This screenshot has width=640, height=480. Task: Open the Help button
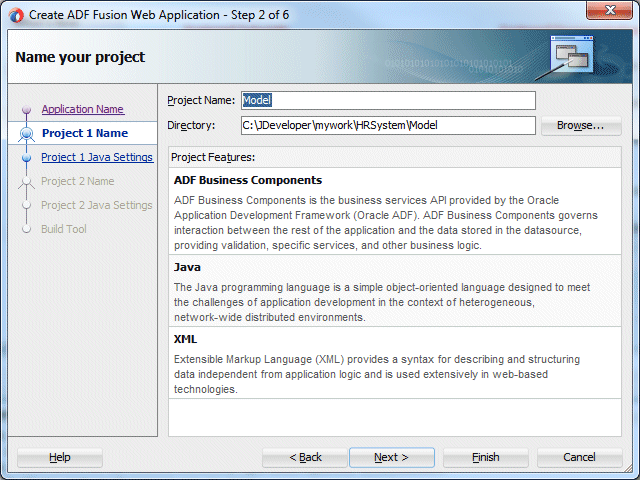coord(60,457)
